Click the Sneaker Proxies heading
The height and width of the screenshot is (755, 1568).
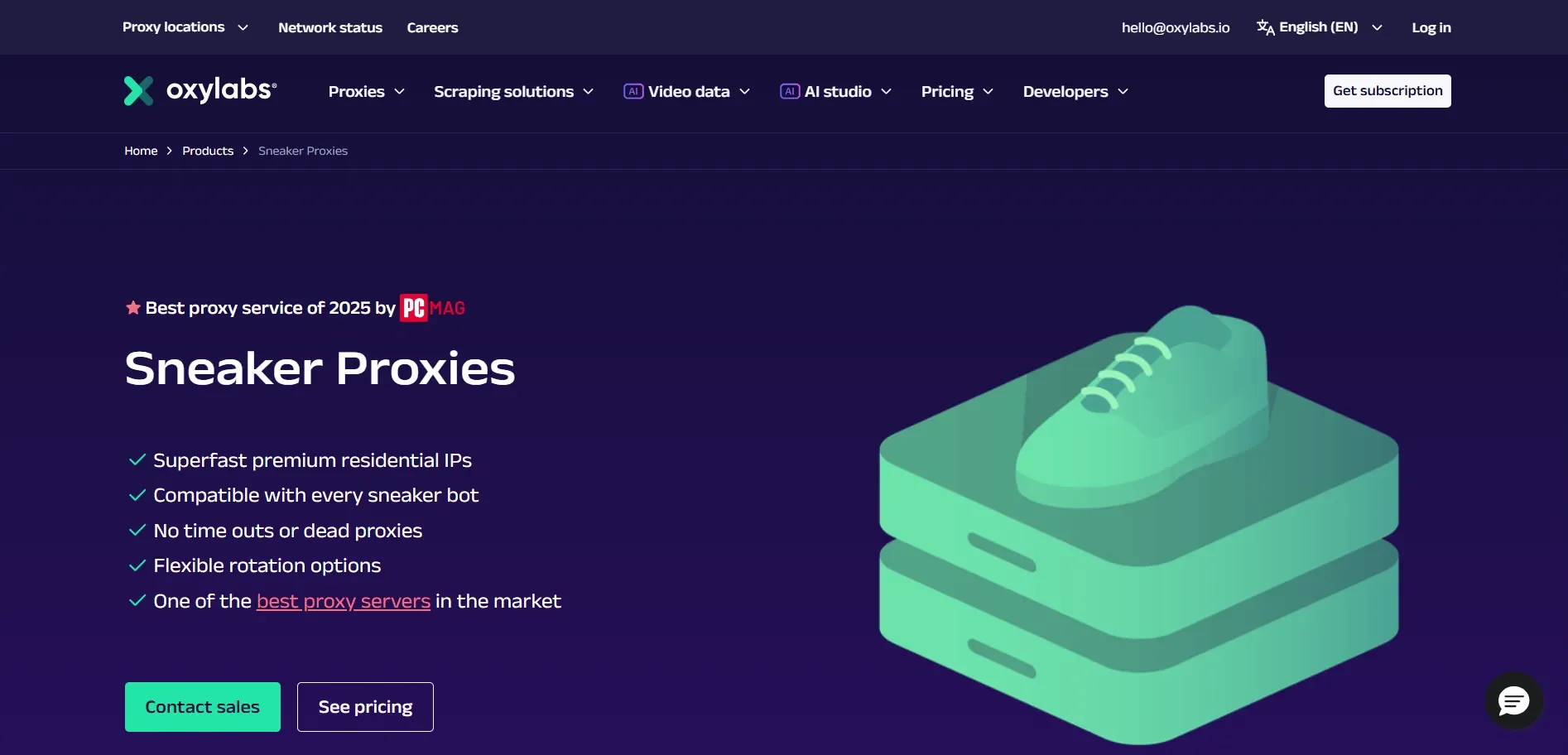pyautogui.click(x=320, y=368)
